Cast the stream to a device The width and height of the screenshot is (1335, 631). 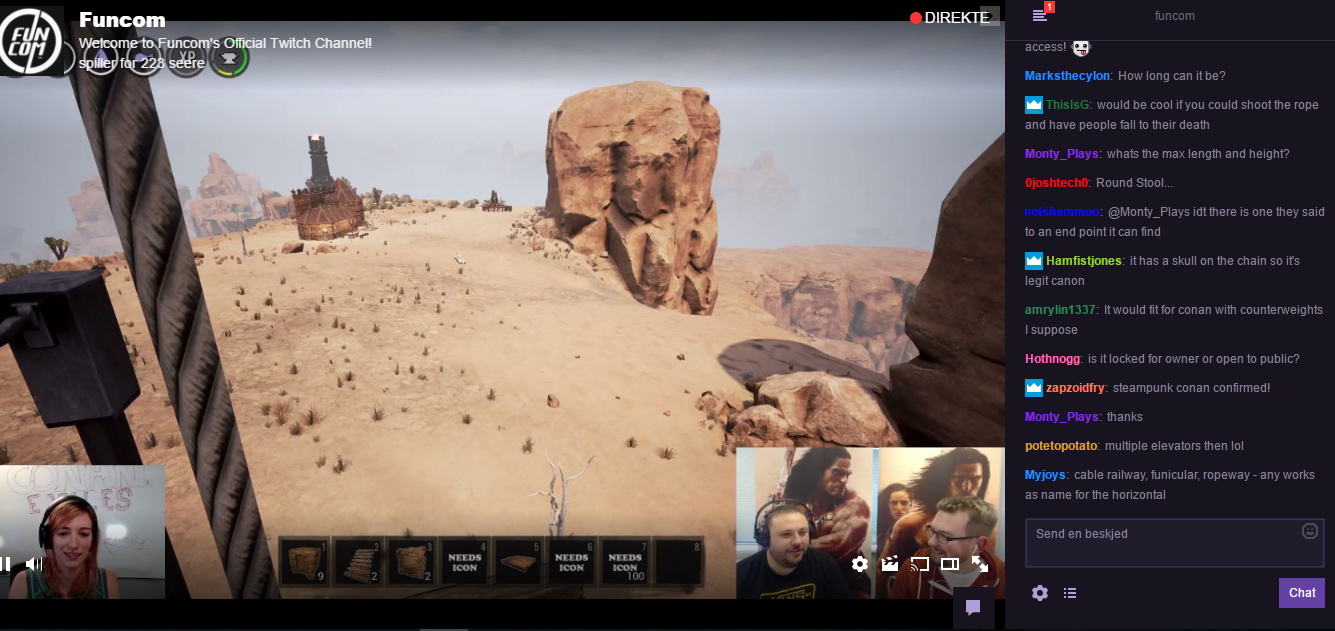920,564
